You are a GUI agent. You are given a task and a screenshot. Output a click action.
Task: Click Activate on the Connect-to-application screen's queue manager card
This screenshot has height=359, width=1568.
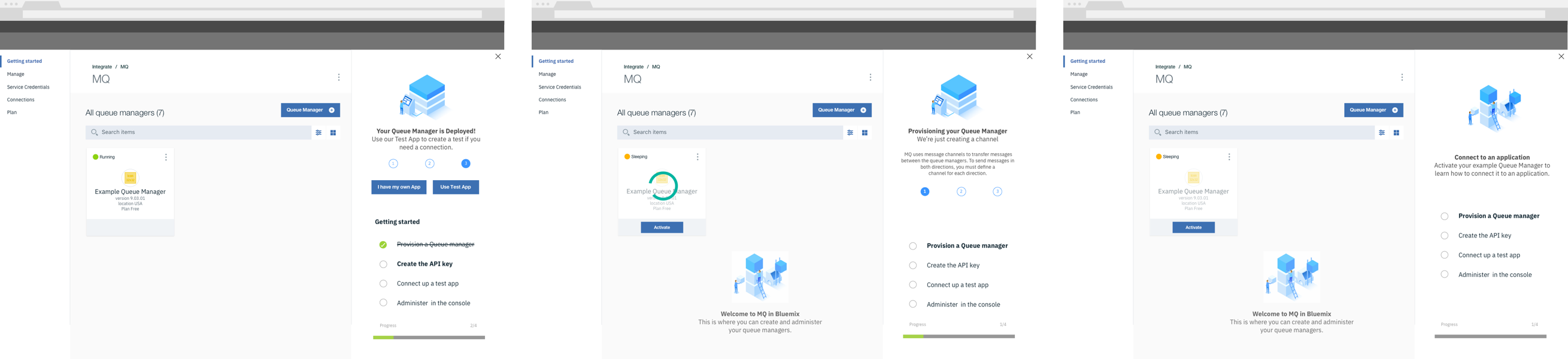[1194, 227]
